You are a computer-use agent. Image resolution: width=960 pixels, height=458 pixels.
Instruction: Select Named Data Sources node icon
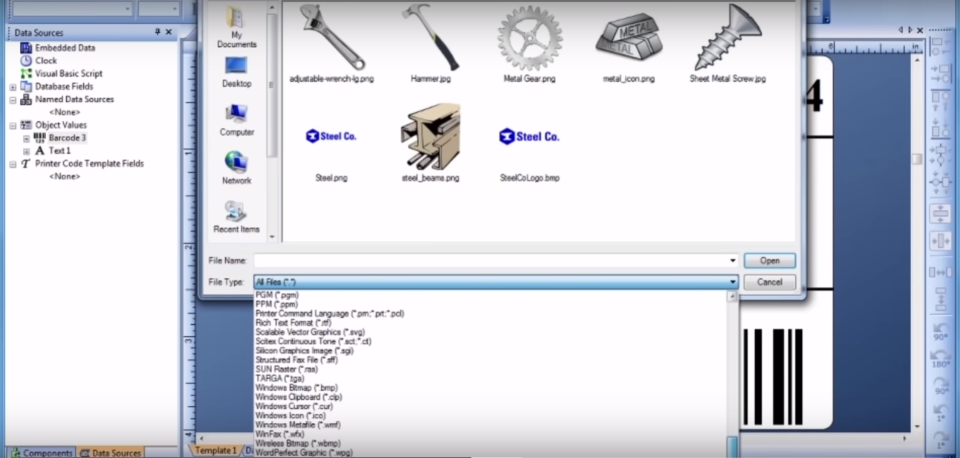pyautogui.click(x=26, y=99)
